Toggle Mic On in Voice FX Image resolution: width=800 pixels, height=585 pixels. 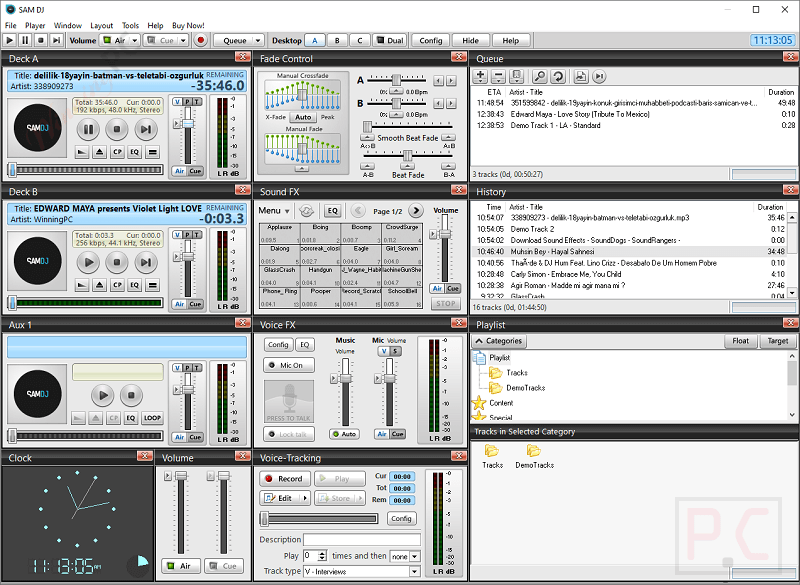289,365
